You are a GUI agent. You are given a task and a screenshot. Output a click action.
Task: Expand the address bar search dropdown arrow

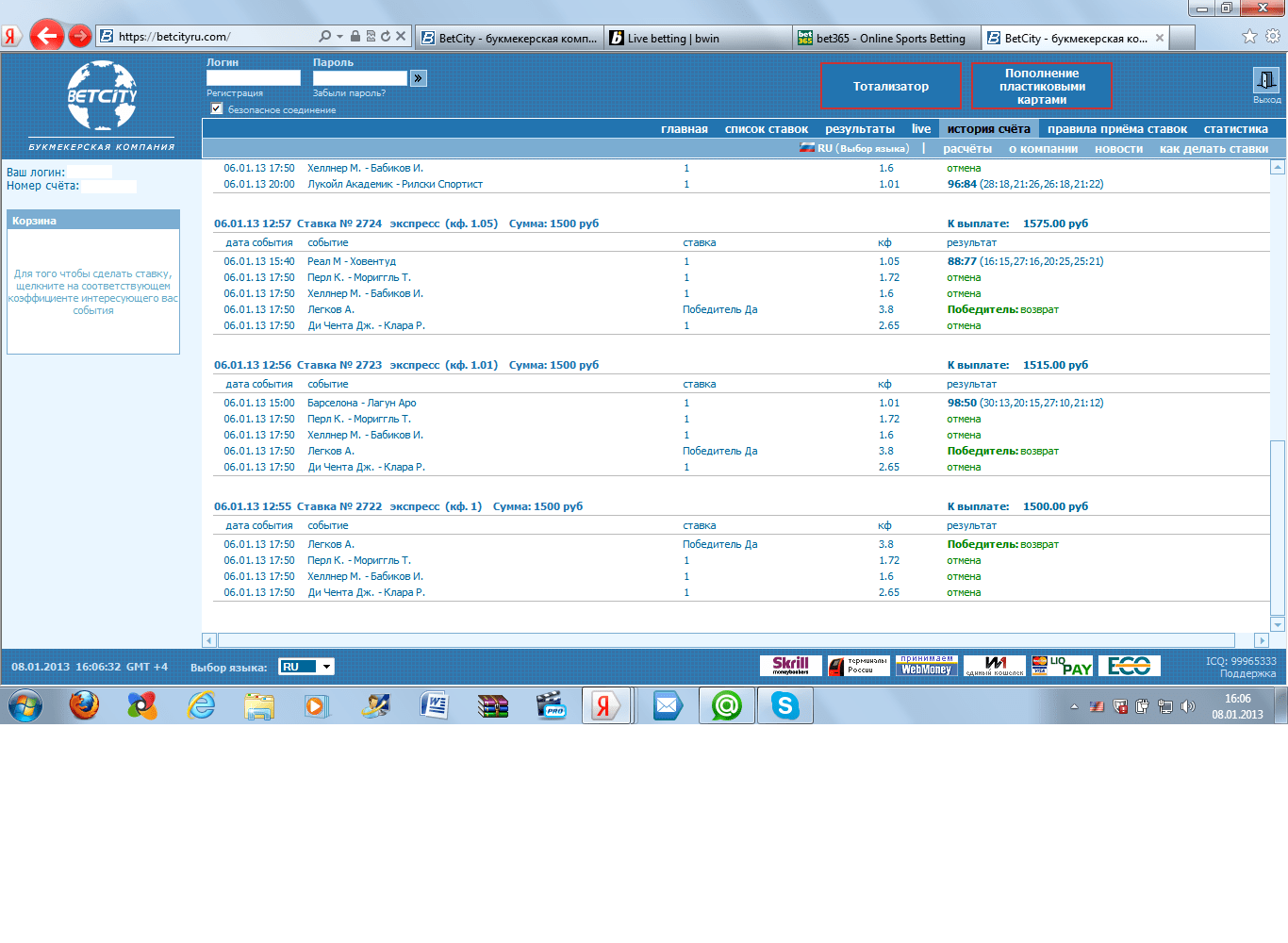click(339, 37)
